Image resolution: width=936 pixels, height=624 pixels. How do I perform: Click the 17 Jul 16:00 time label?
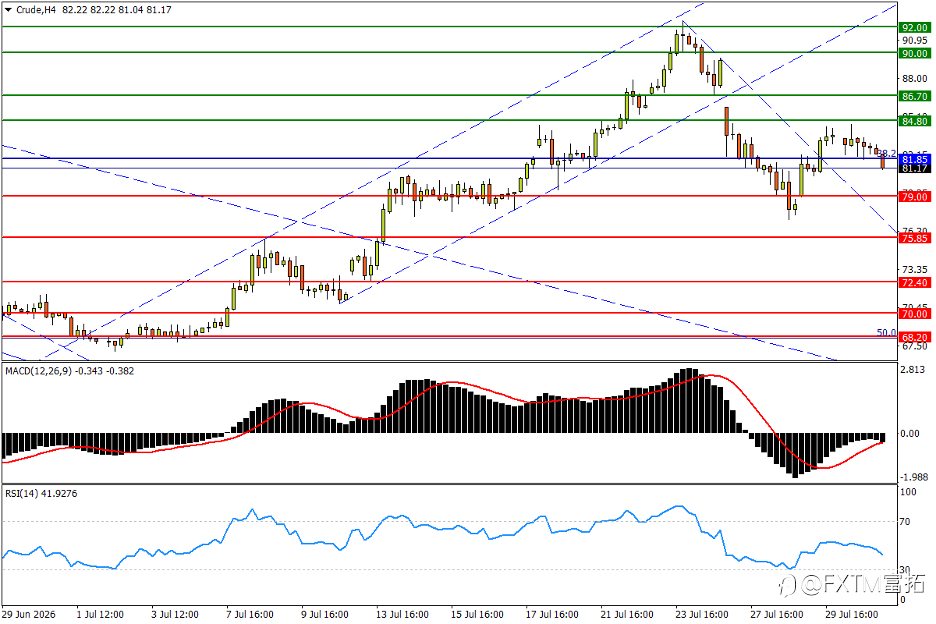(552, 614)
